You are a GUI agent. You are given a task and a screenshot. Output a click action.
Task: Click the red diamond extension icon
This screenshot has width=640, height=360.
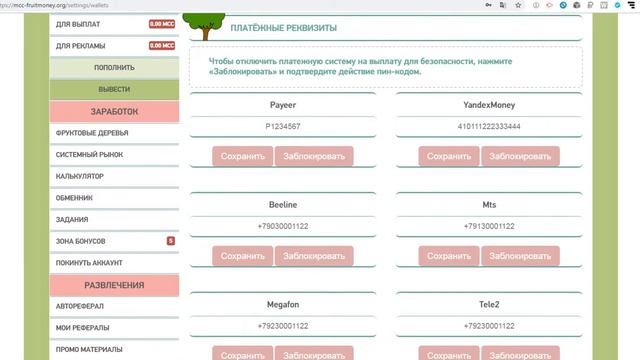click(x=549, y=5)
